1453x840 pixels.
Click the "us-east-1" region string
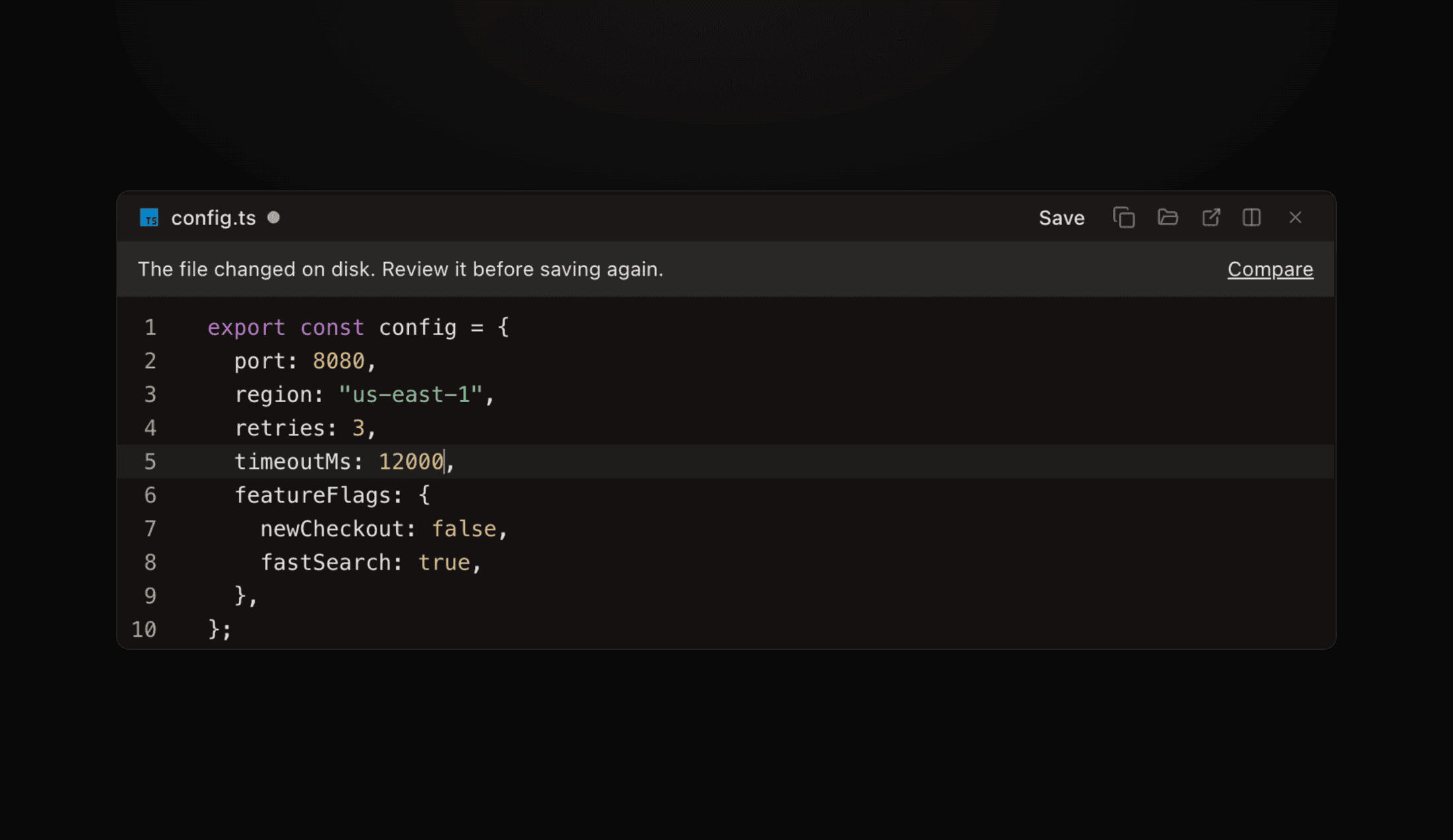[411, 395]
